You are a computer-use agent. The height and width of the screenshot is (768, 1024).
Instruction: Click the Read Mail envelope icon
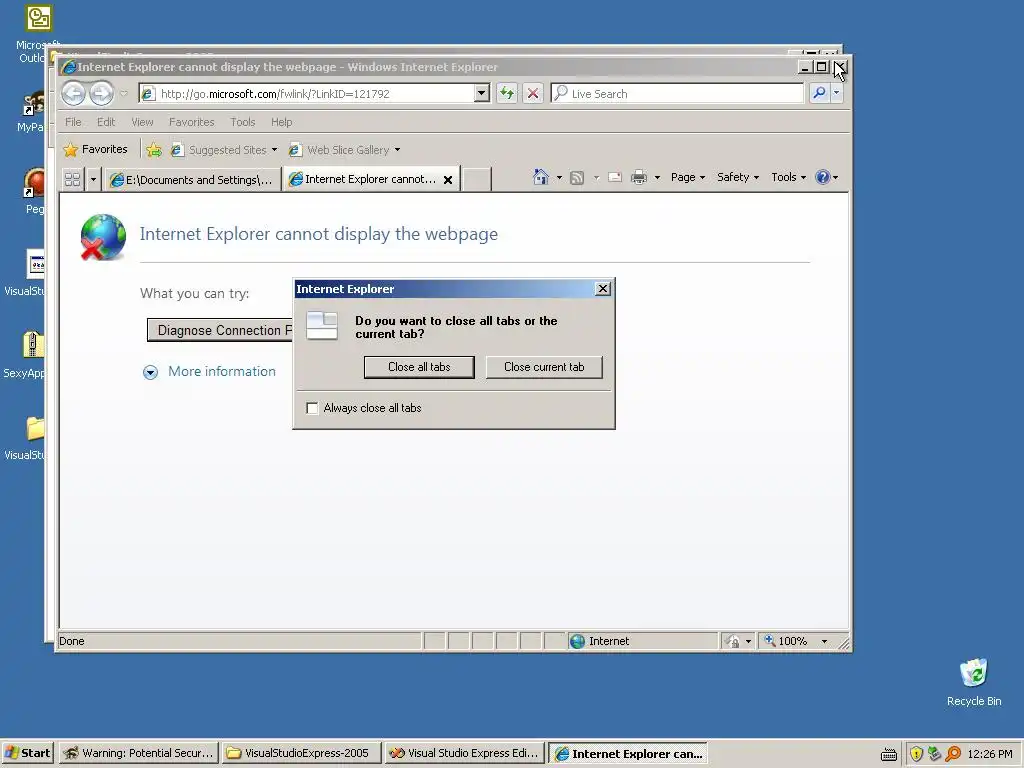click(615, 177)
